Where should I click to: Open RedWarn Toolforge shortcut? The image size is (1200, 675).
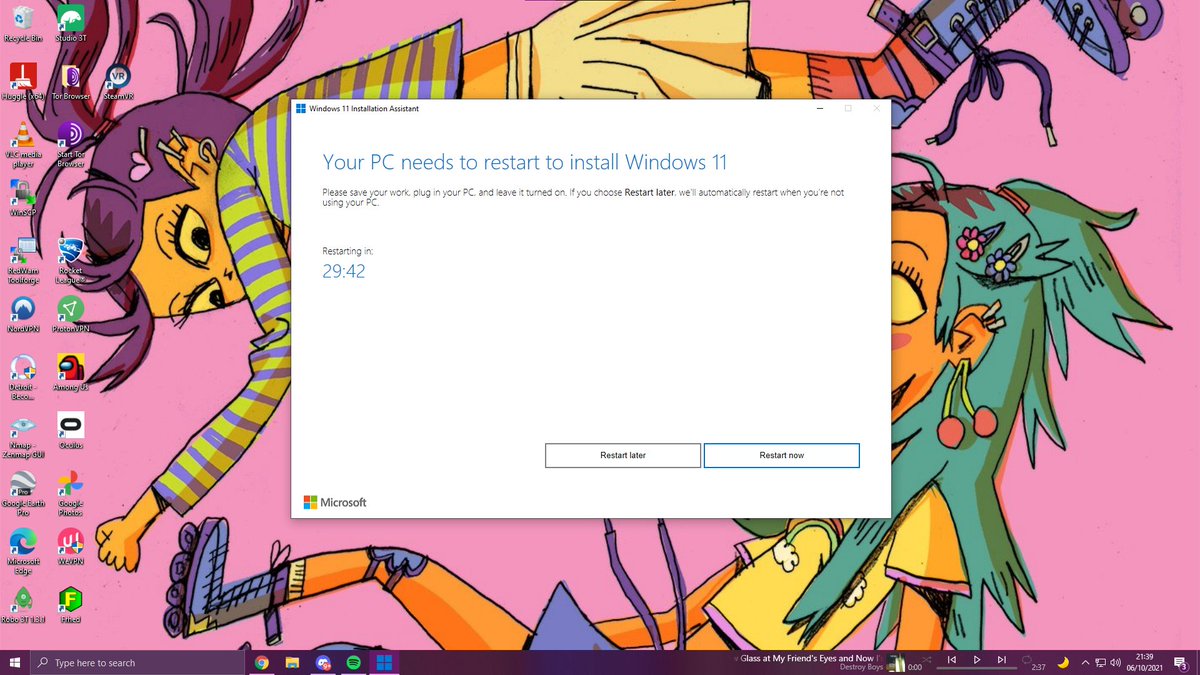click(x=23, y=260)
